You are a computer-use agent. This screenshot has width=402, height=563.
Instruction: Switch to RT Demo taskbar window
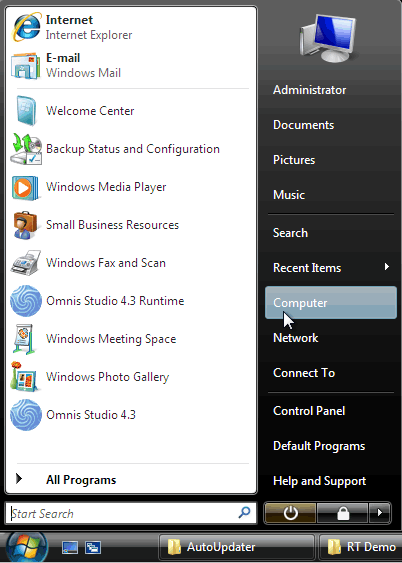coord(360,547)
